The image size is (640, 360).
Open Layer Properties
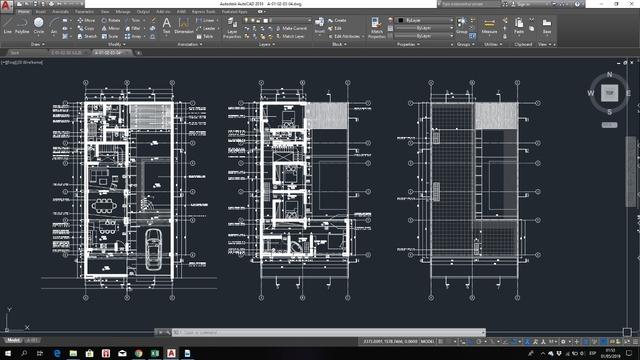(232, 28)
